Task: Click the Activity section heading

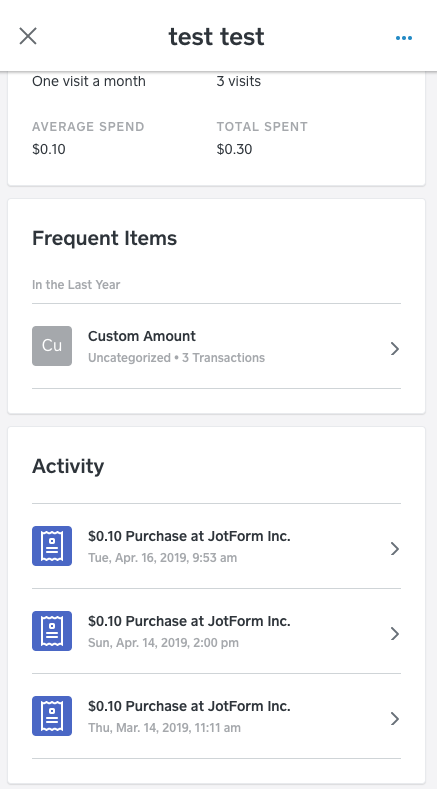Action: coord(68,466)
